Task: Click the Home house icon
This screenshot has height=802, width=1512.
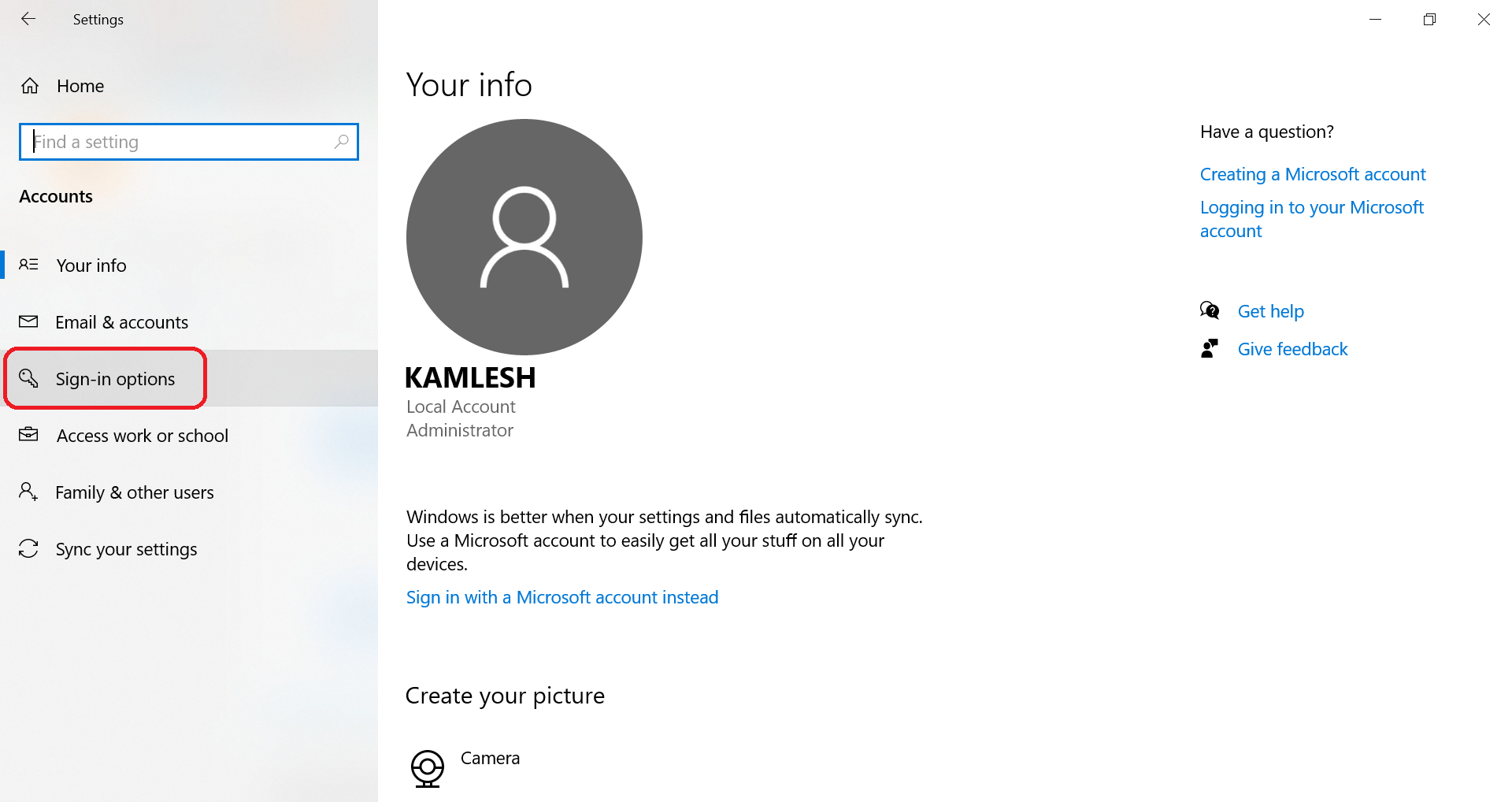Action: tap(30, 85)
